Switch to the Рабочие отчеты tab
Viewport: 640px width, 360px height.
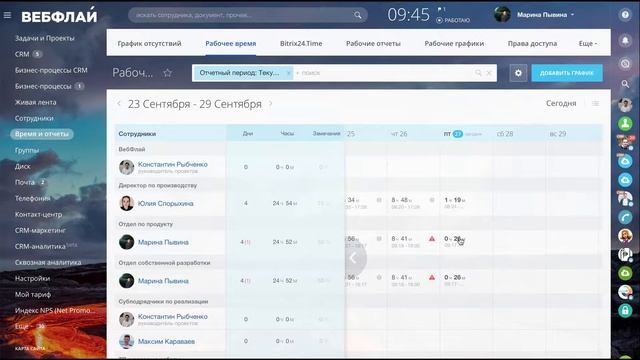pyautogui.click(x=373, y=43)
